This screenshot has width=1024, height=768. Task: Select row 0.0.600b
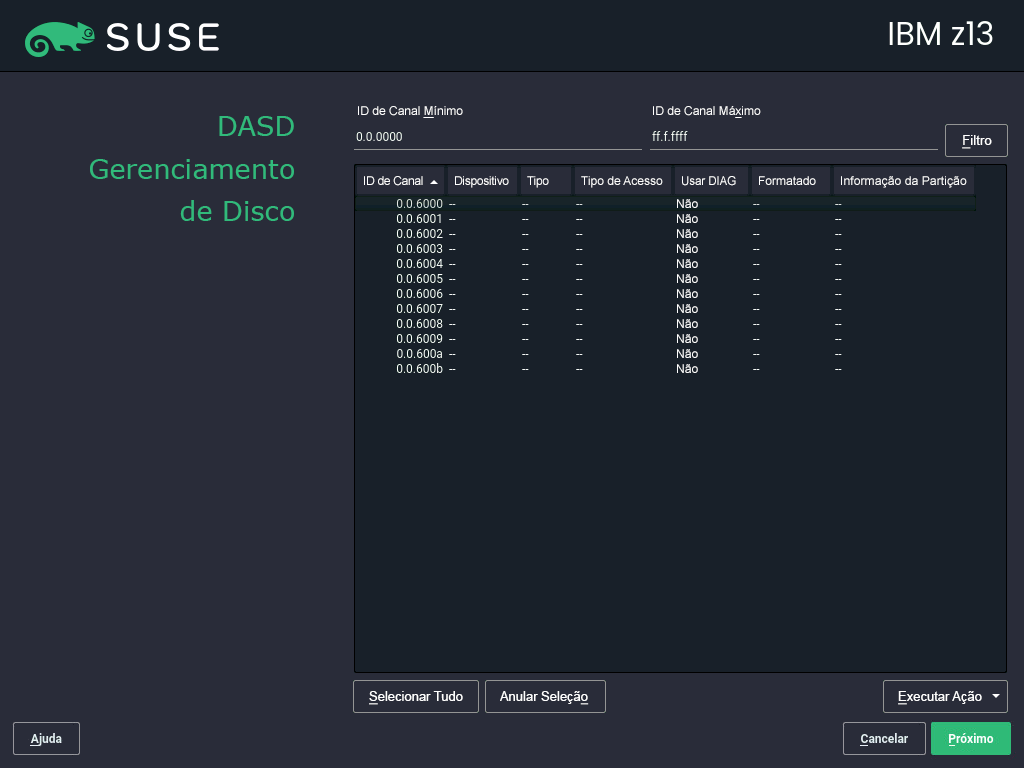[665, 369]
